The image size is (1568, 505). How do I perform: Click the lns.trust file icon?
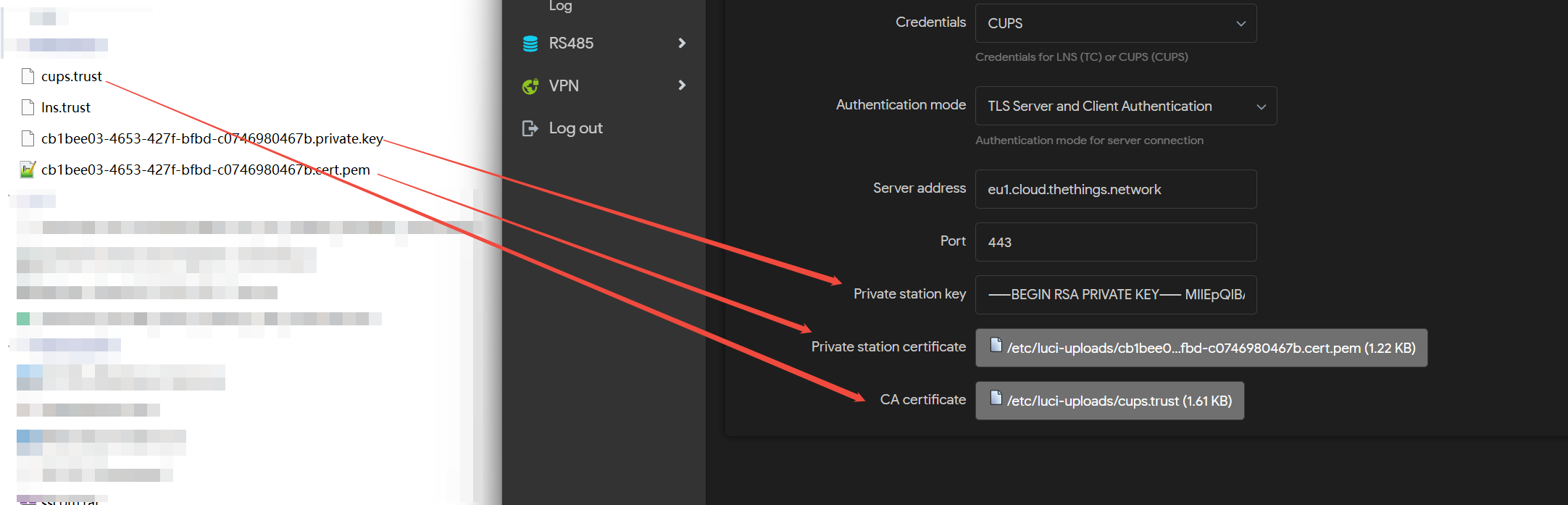(28, 107)
